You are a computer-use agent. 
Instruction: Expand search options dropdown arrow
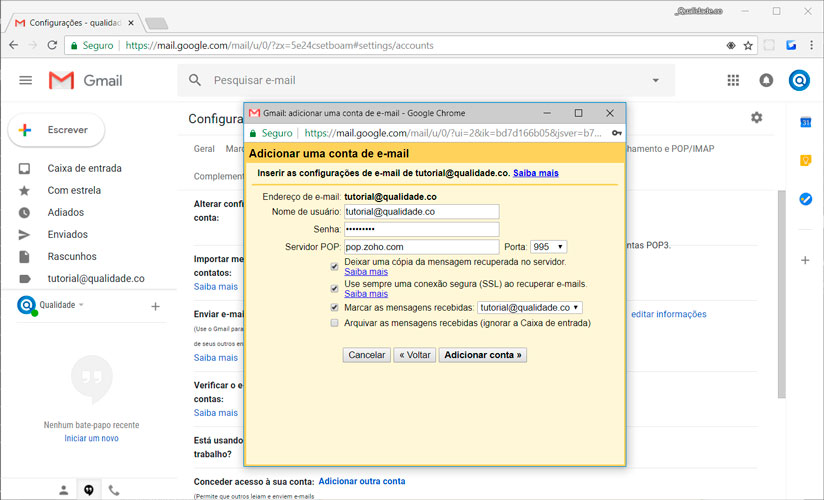(655, 80)
